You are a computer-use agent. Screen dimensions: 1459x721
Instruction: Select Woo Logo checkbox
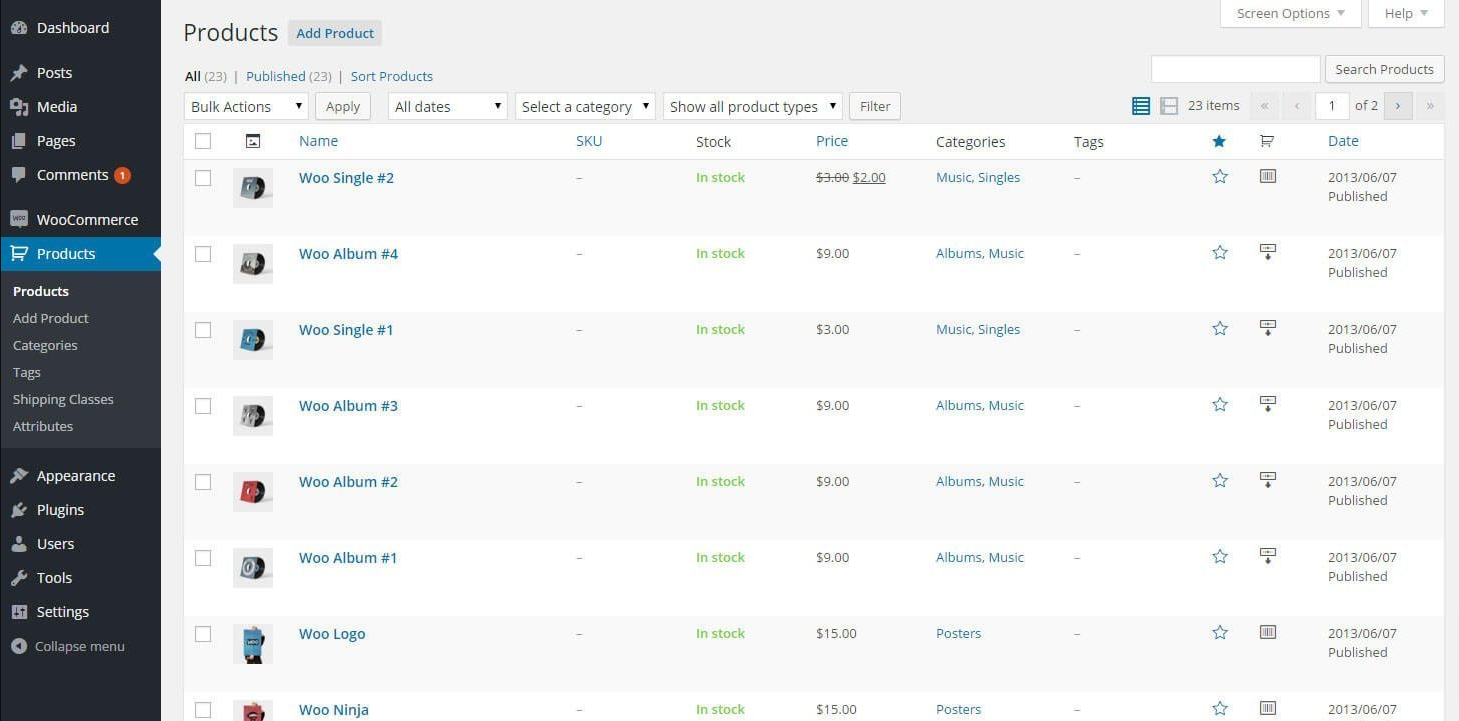coord(203,634)
